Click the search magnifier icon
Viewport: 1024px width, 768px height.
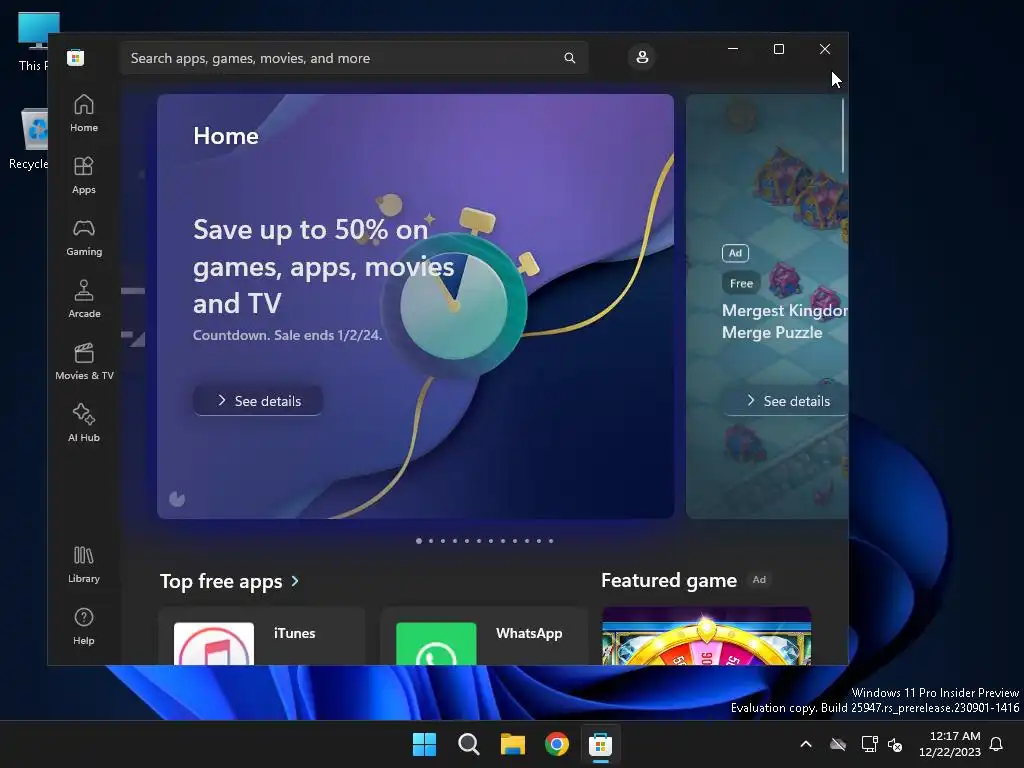coord(569,58)
